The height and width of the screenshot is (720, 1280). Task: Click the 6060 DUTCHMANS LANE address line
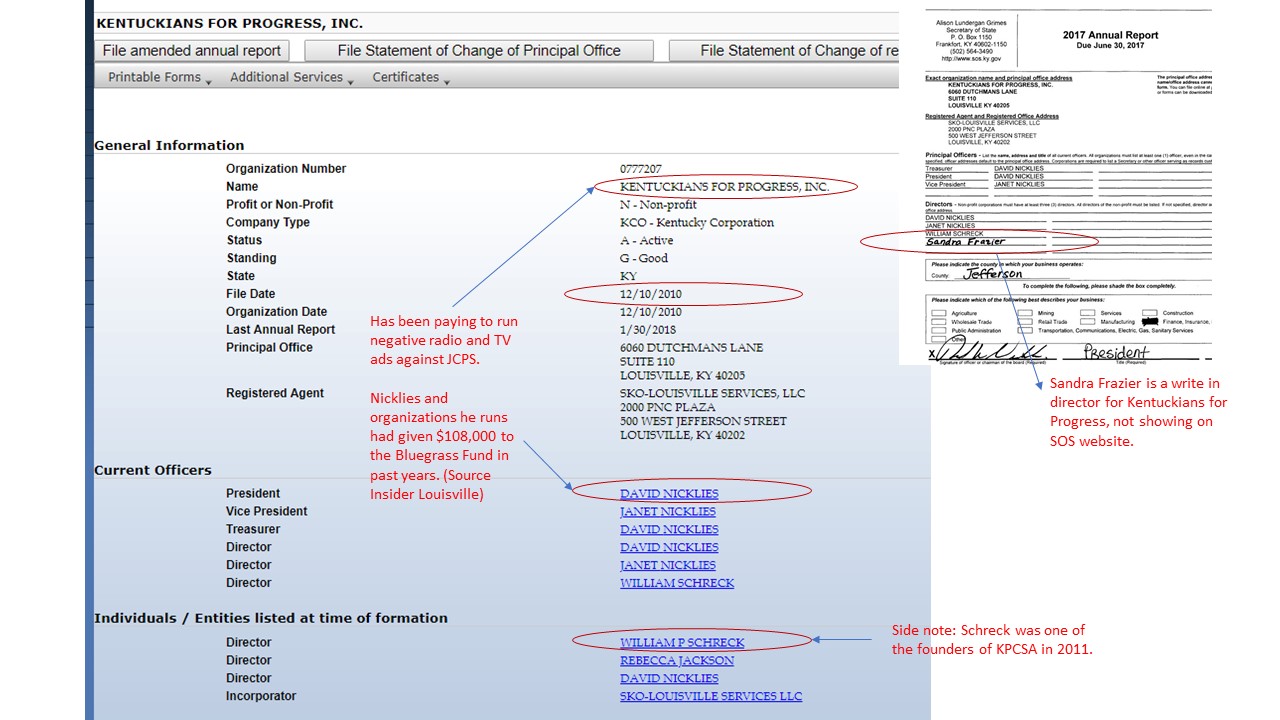[692, 348]
